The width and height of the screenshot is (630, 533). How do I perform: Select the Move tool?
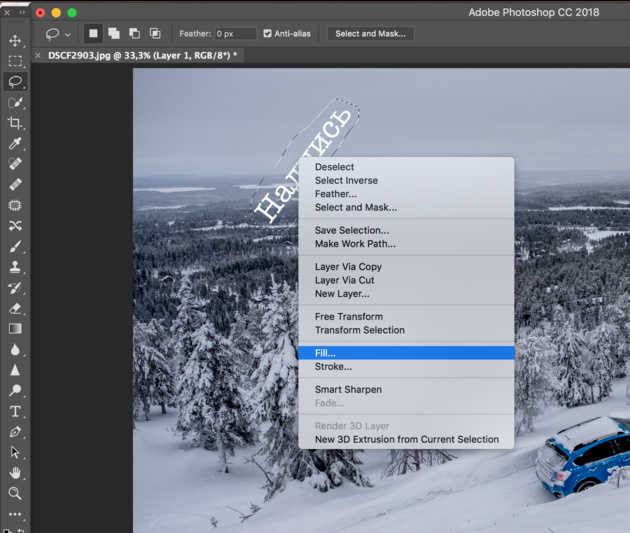click(15, 41)
